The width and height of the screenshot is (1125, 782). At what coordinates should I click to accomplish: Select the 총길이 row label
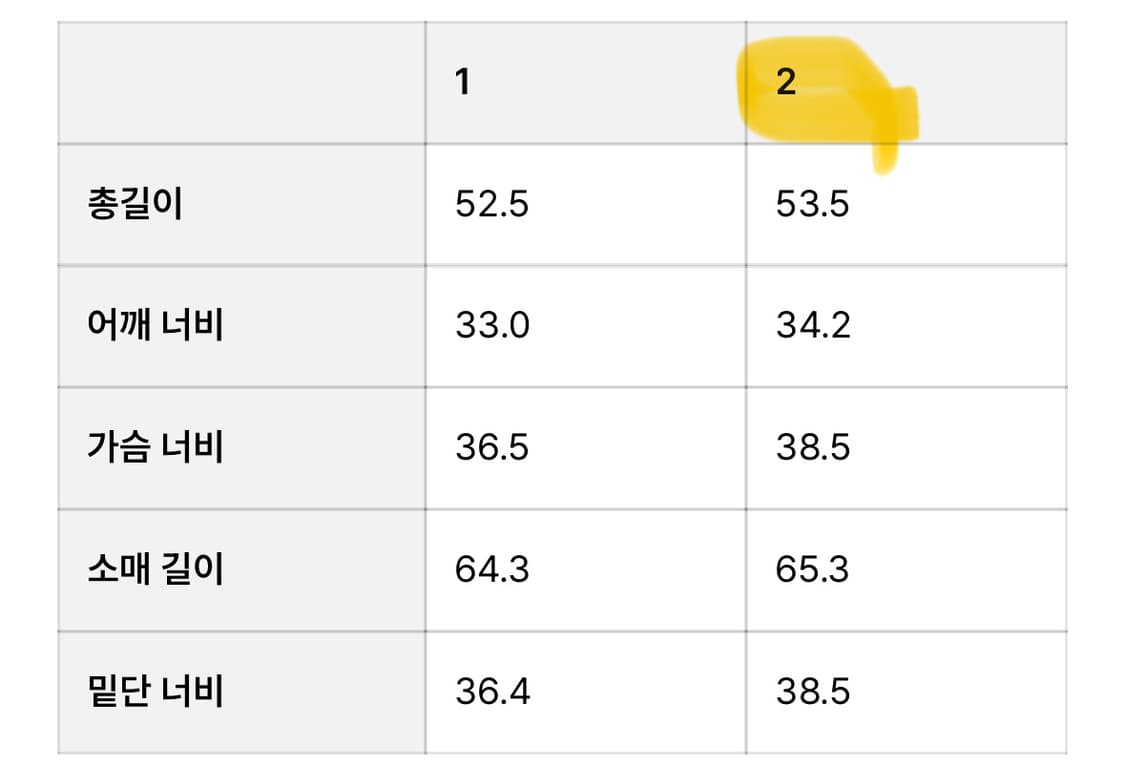coord(135,205)
